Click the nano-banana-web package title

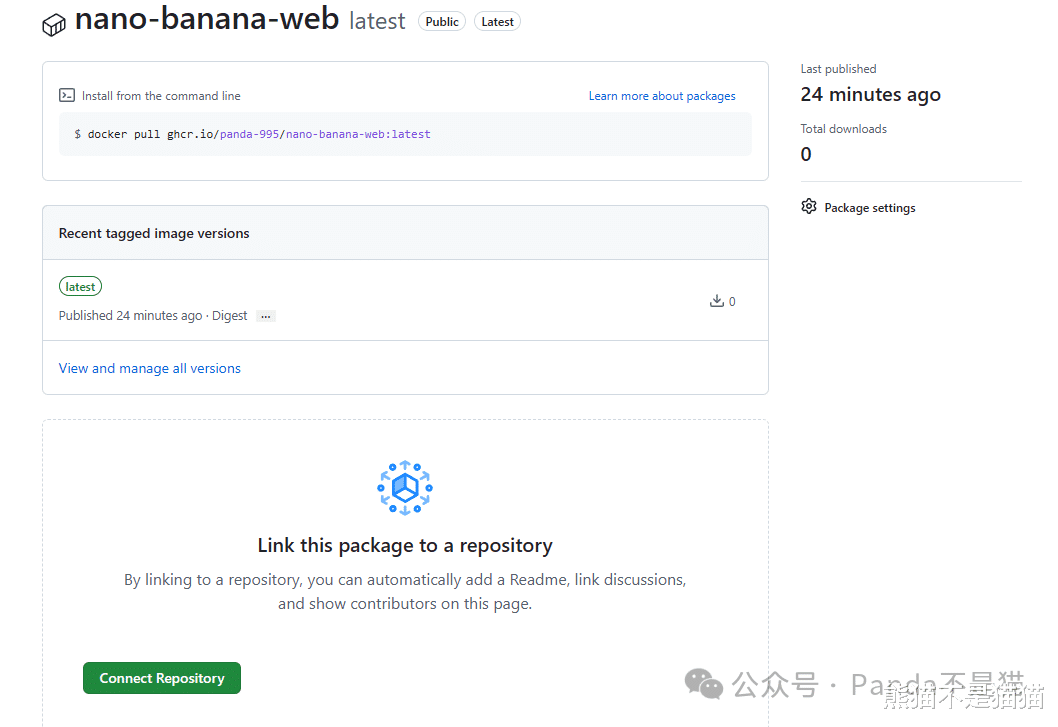(x=207, y=19)
